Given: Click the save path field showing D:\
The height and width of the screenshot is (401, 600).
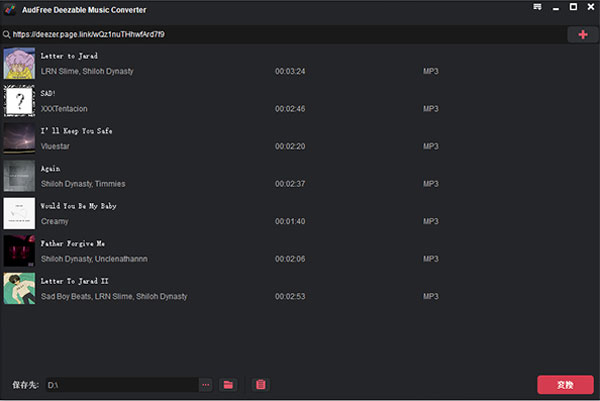Looking at the screenshot, I should (x=122, y=385).
